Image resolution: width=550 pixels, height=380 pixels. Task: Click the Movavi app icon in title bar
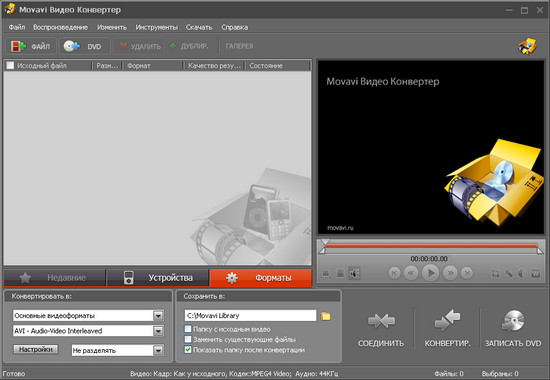9,9
